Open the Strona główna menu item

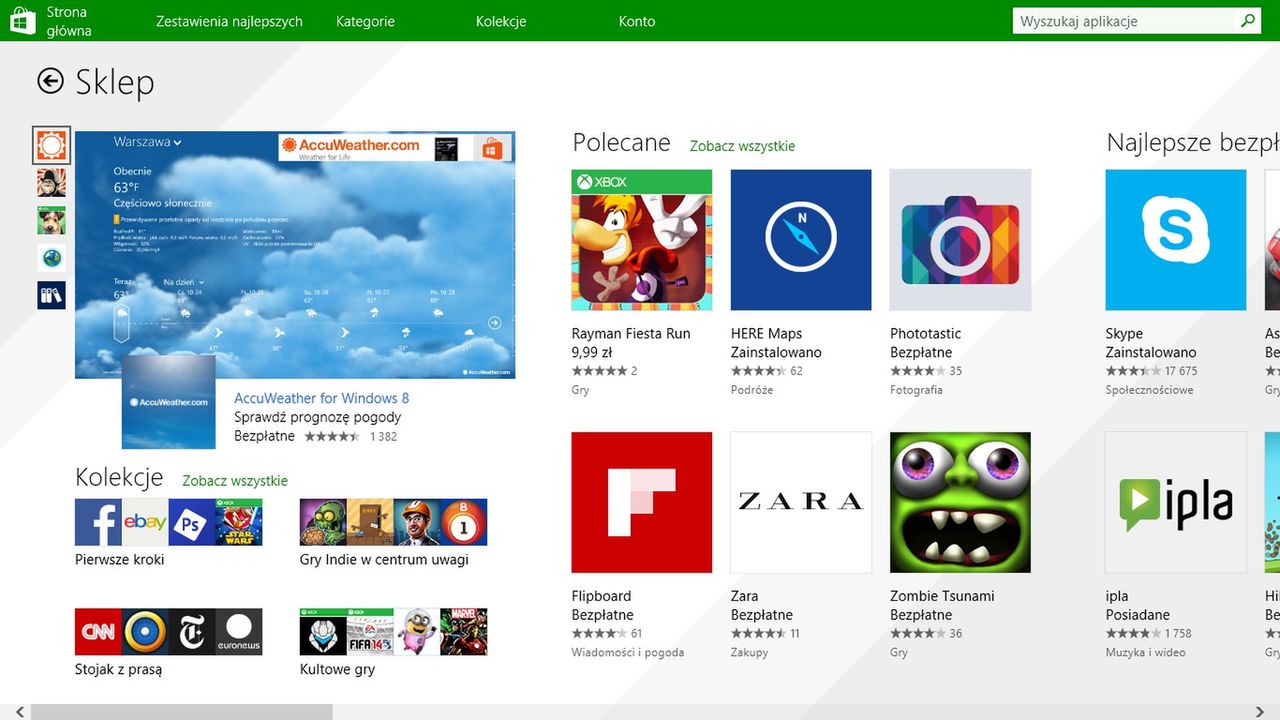pos(69,21)
